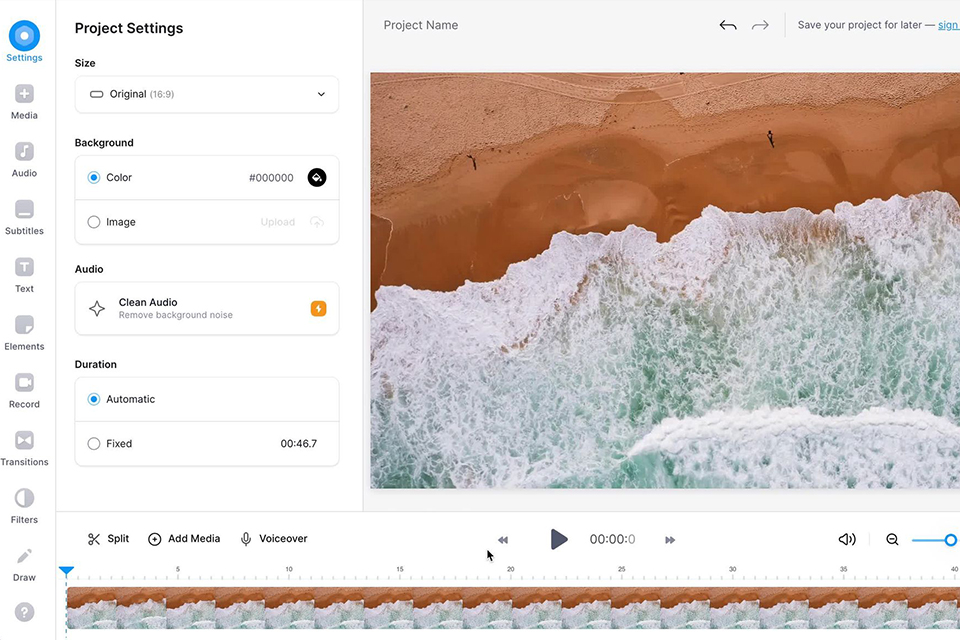Select the Image background radio button
Image resolution: width=960 pixels, height=640 pixels.
(94, 222)
